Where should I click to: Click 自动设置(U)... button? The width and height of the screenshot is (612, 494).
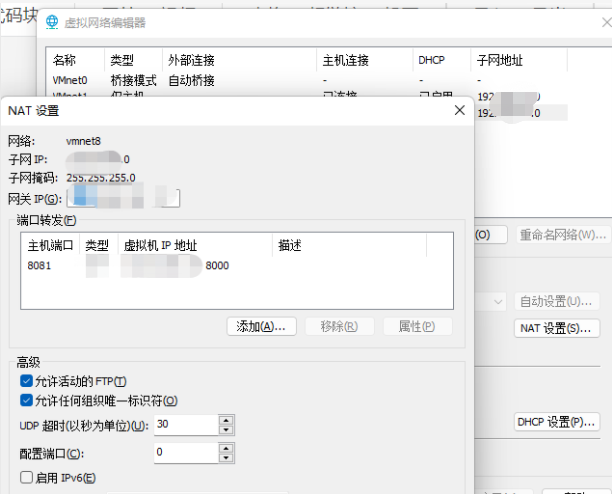coord(556,301)
